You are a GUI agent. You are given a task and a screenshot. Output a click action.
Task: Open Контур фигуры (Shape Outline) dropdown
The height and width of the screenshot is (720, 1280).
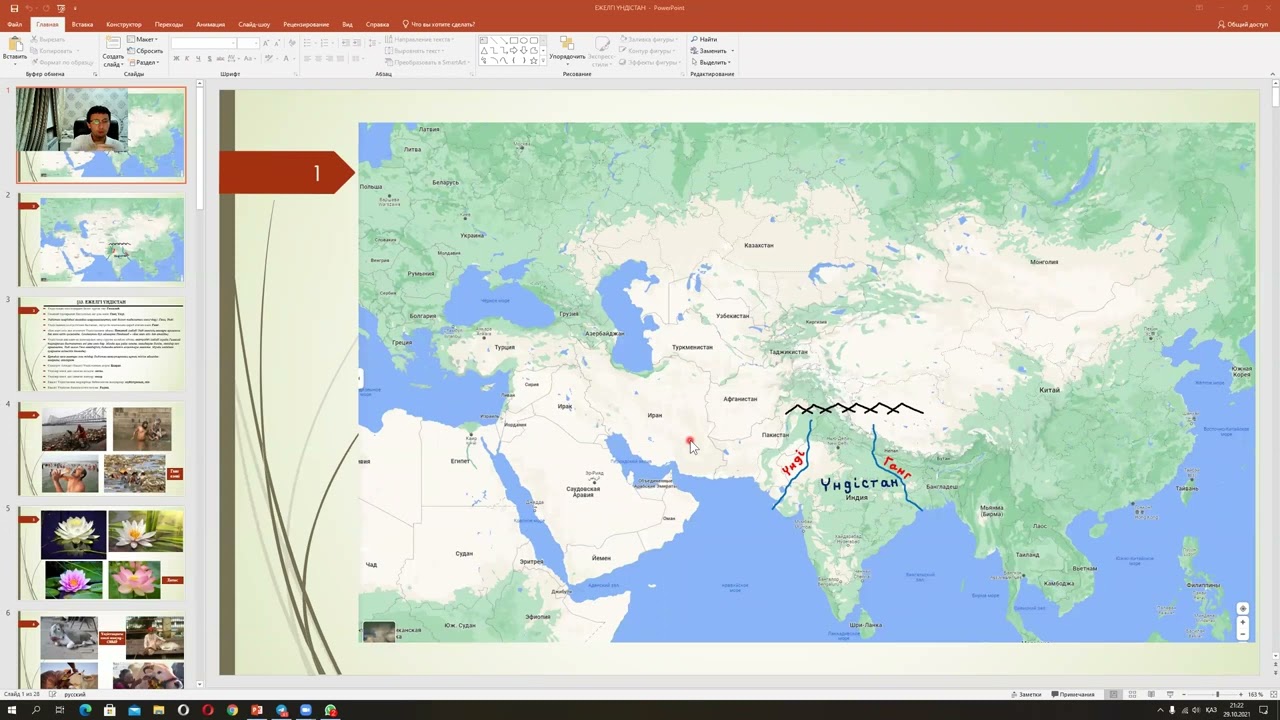[648, 50]
